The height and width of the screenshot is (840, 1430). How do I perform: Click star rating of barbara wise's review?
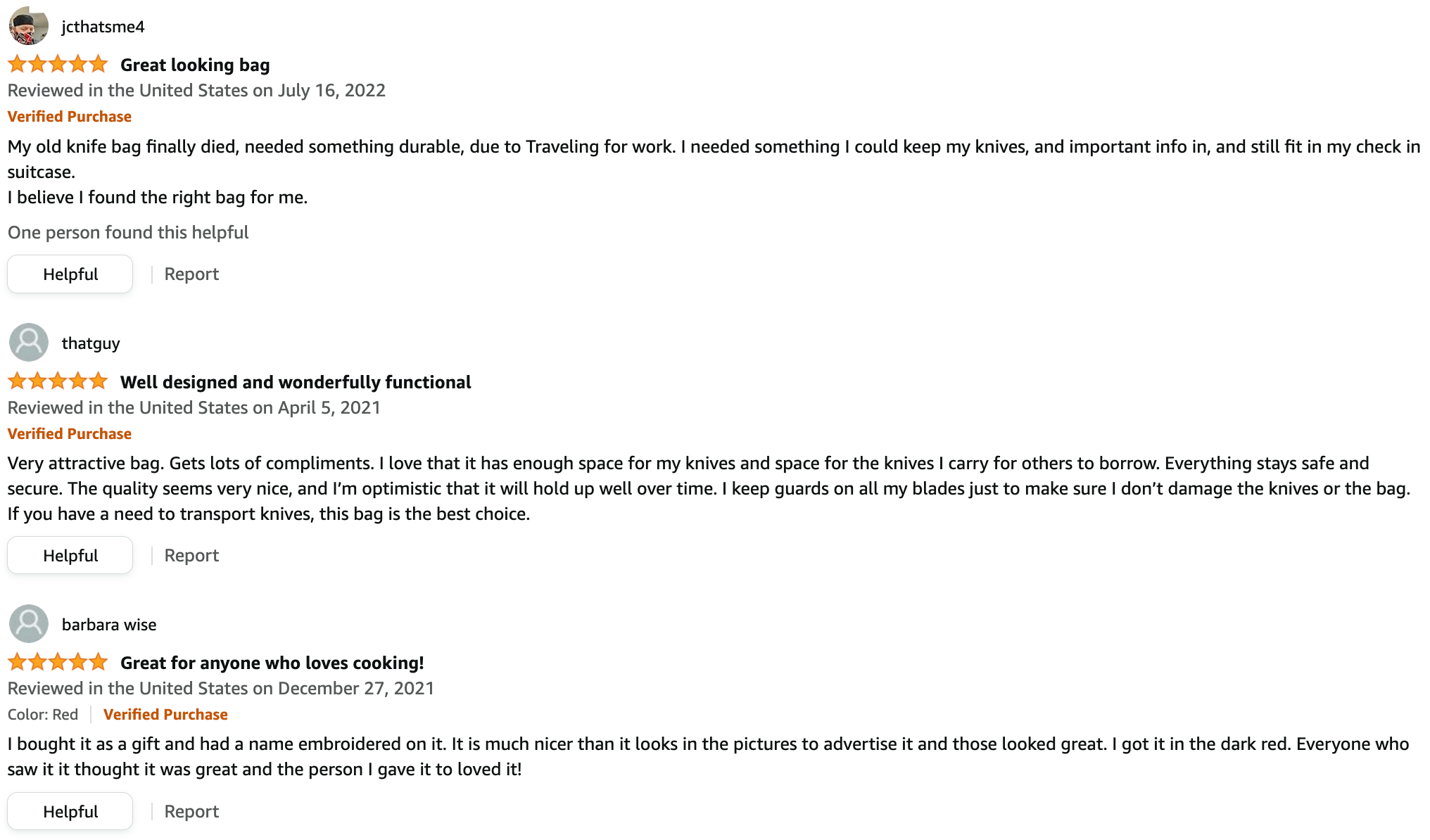click(58, 662)
